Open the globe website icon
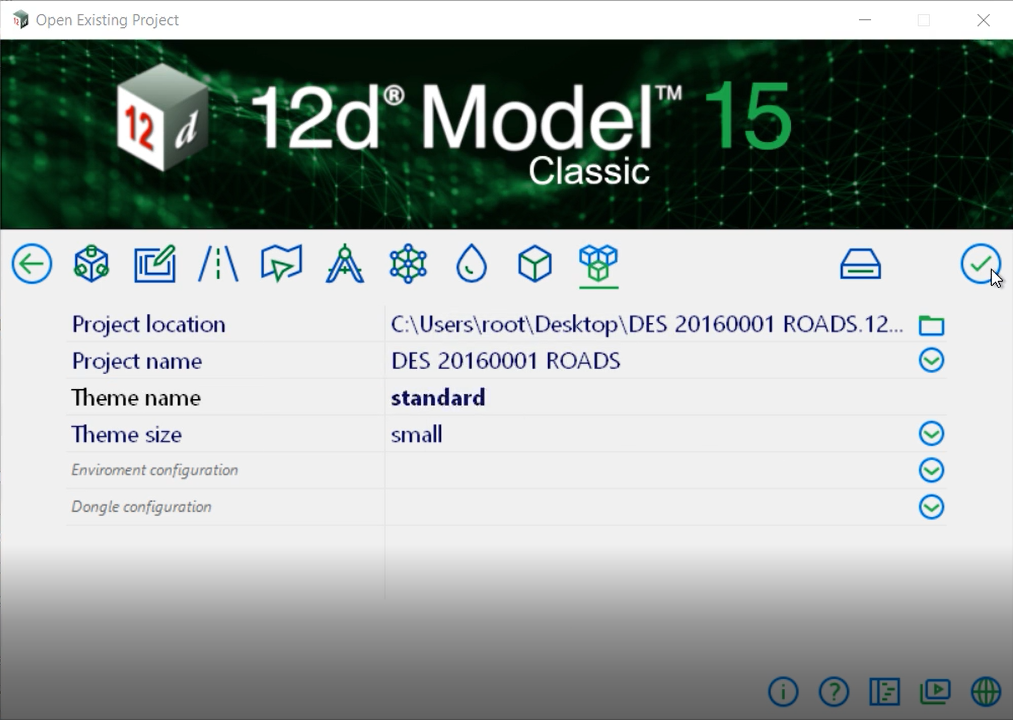This screenshot has height=720, width=1013. click(x=986, y=692)
